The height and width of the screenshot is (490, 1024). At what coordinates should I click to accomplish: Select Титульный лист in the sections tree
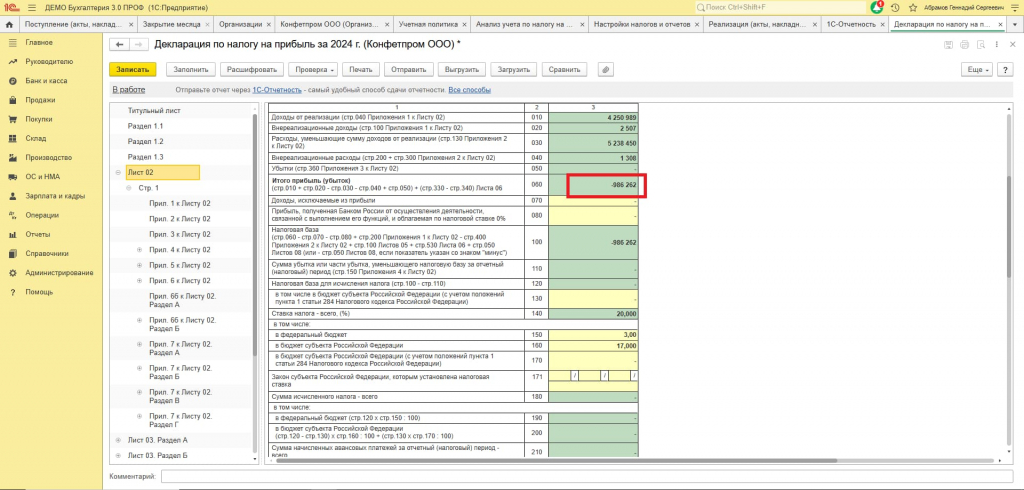point(154,111)
